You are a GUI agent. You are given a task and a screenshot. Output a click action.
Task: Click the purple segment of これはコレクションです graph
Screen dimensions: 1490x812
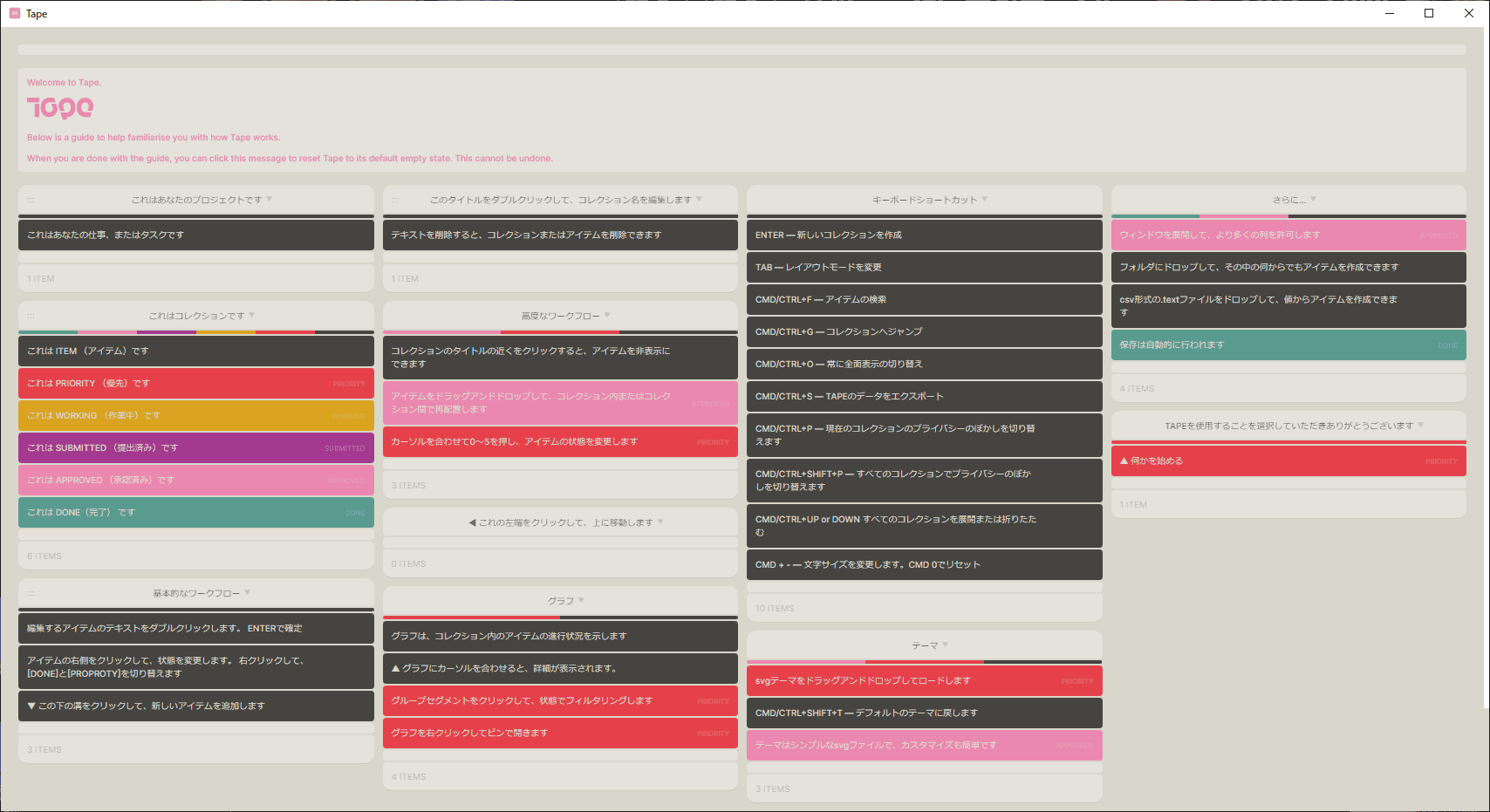coord(167,332)
